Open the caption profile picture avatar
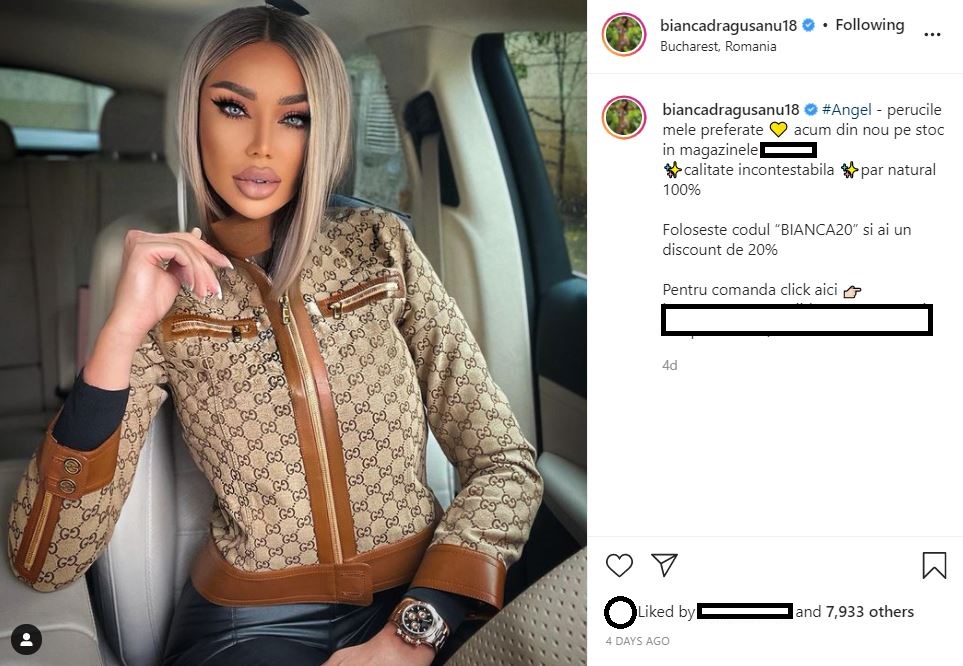The image size is (963, 666). point(624,117)
